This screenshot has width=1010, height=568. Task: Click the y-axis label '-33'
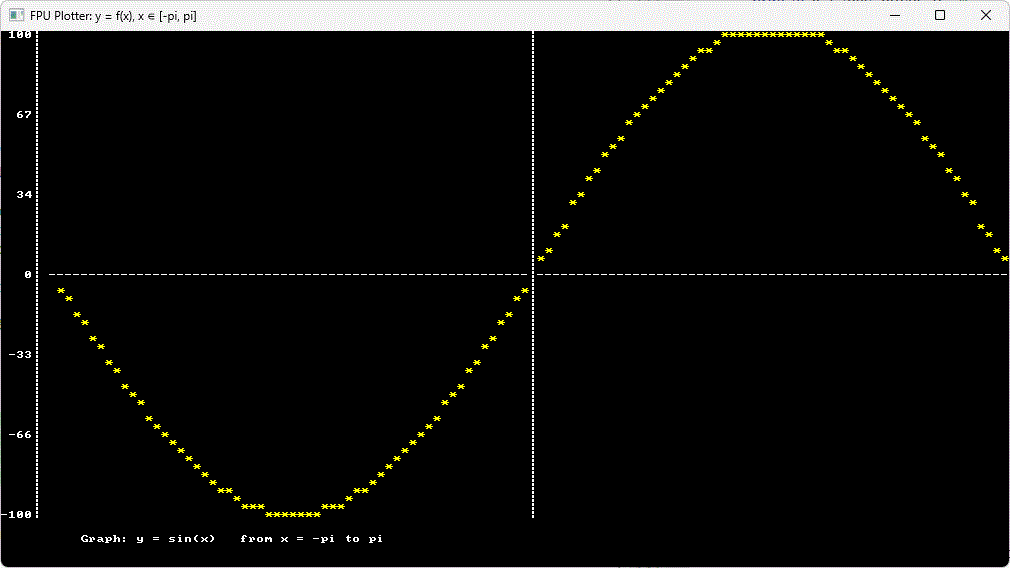(20, 355)
